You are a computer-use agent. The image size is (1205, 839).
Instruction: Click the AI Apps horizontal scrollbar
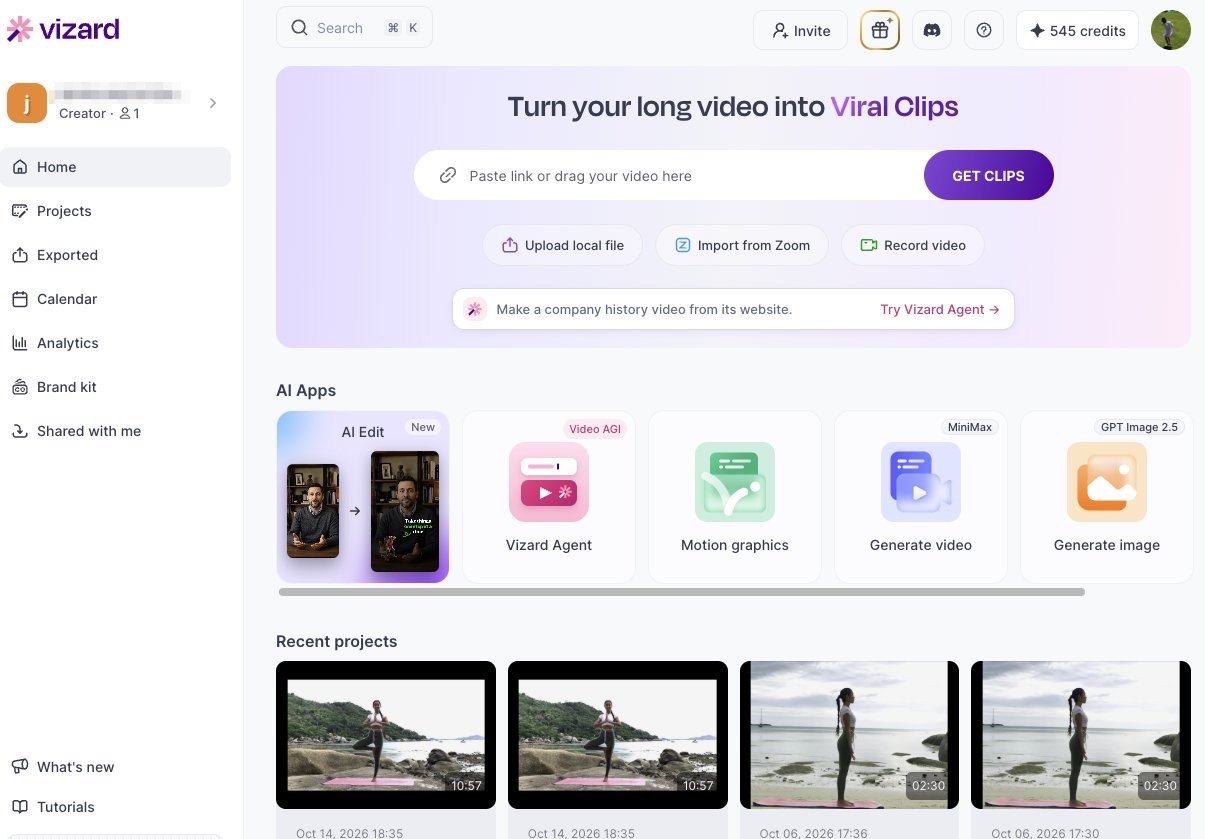point(682,592)
